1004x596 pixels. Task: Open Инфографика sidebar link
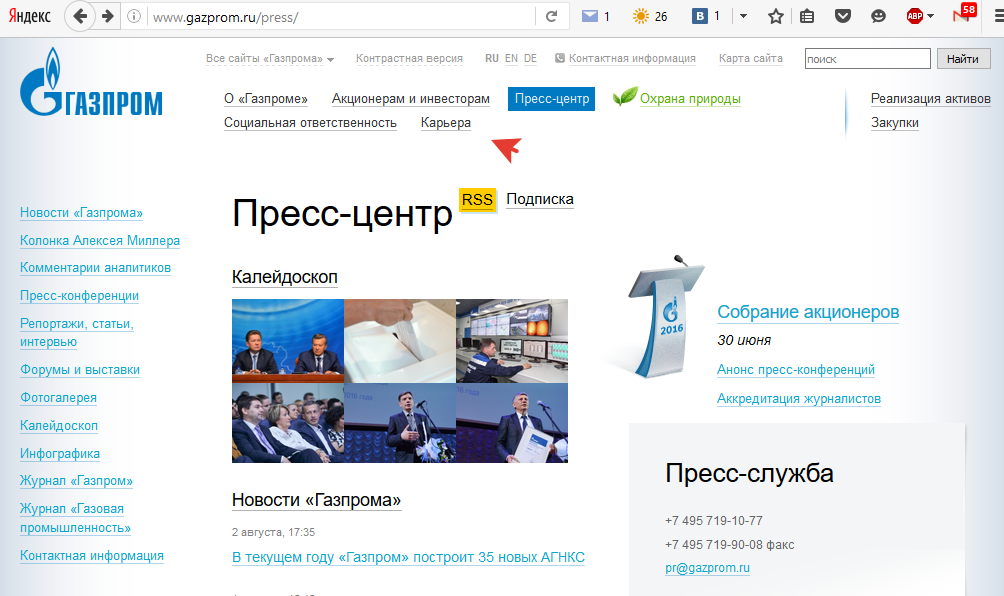point(60,453)
